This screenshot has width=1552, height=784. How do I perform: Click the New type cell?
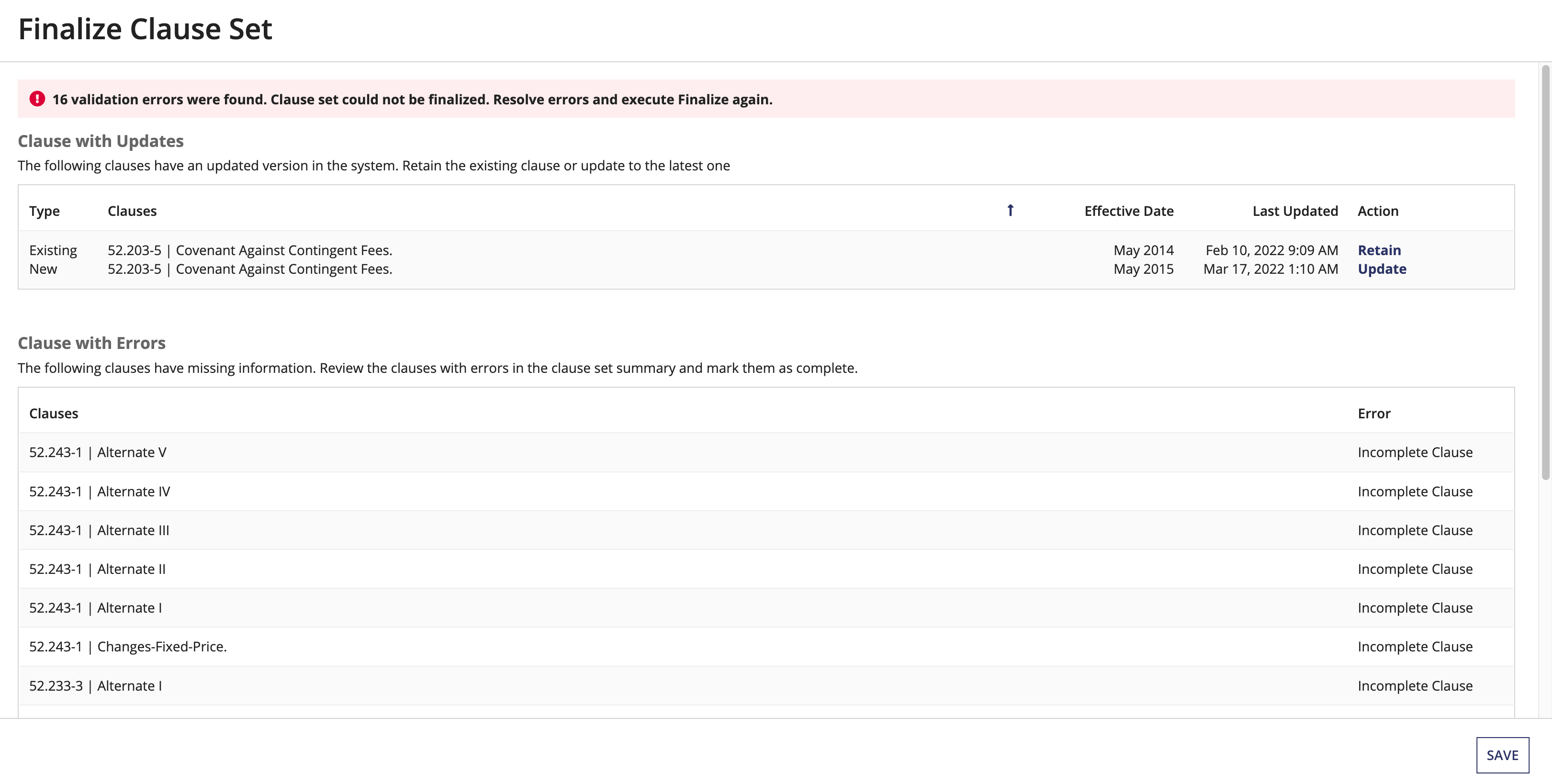pos(44,269)
